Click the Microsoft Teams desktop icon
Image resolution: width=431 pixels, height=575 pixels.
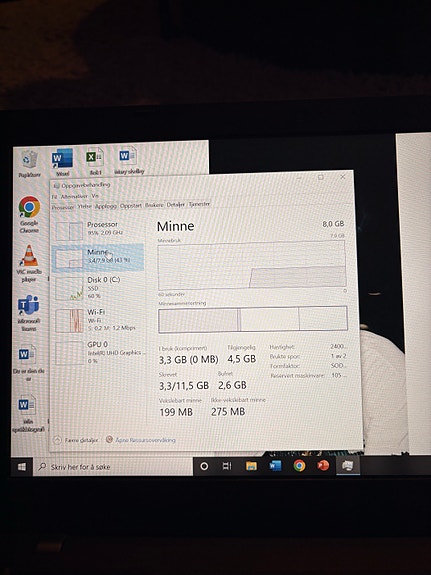(x=29, y=313)
